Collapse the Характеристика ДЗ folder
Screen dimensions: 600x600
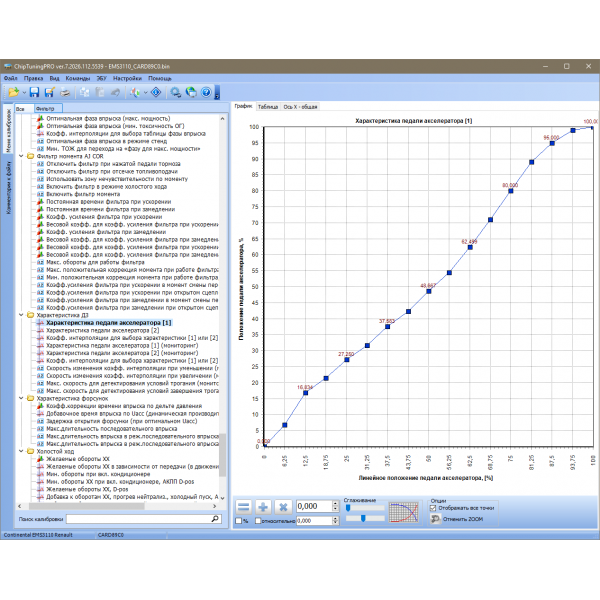[x=23, y=316]
